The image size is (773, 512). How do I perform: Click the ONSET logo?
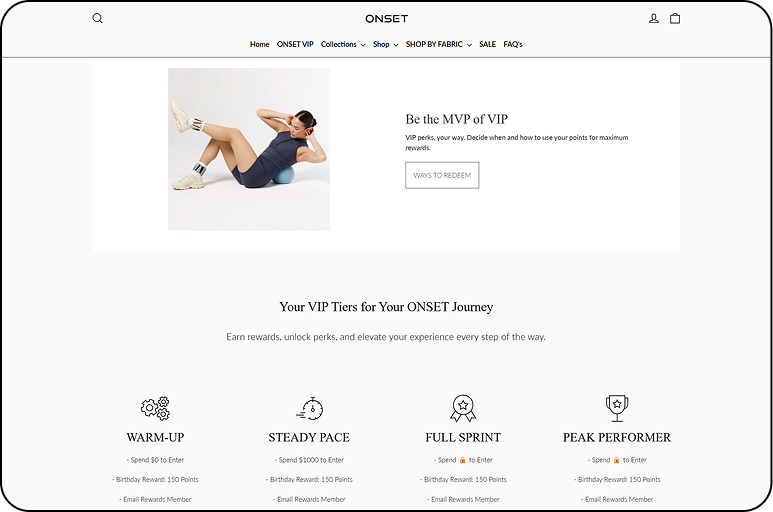(x=386, y=19)
